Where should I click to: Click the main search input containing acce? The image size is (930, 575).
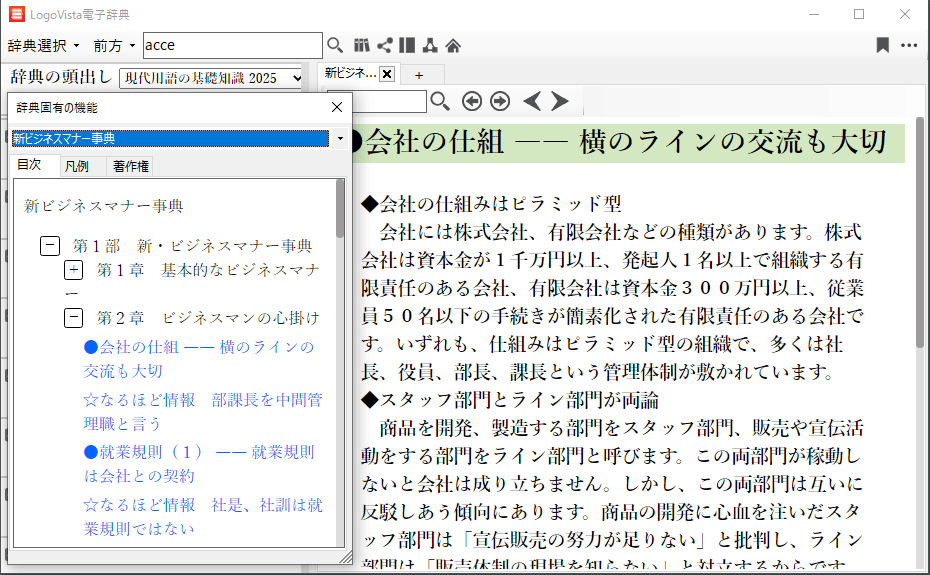pos(232,45)
